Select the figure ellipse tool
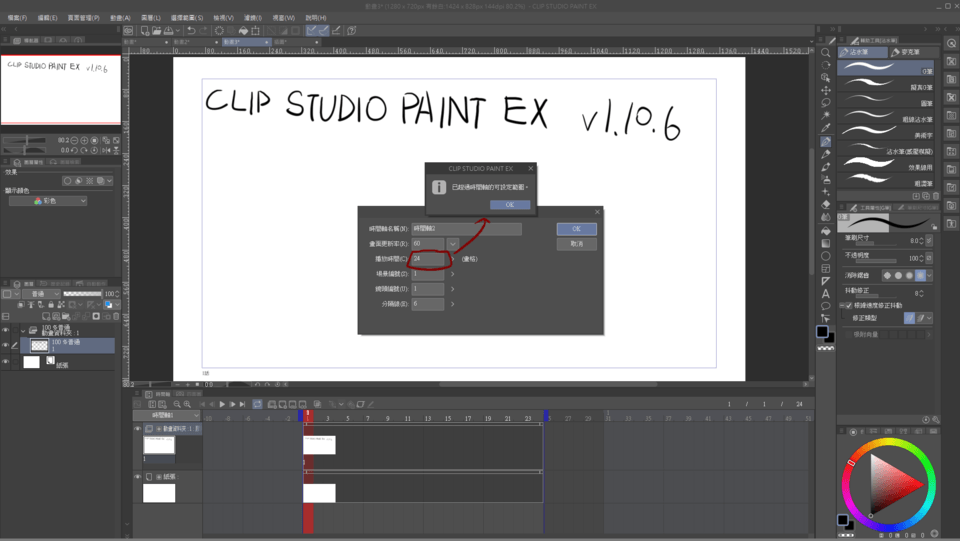The width and height of the screenshot is (960, 541). tap(825, 256)
